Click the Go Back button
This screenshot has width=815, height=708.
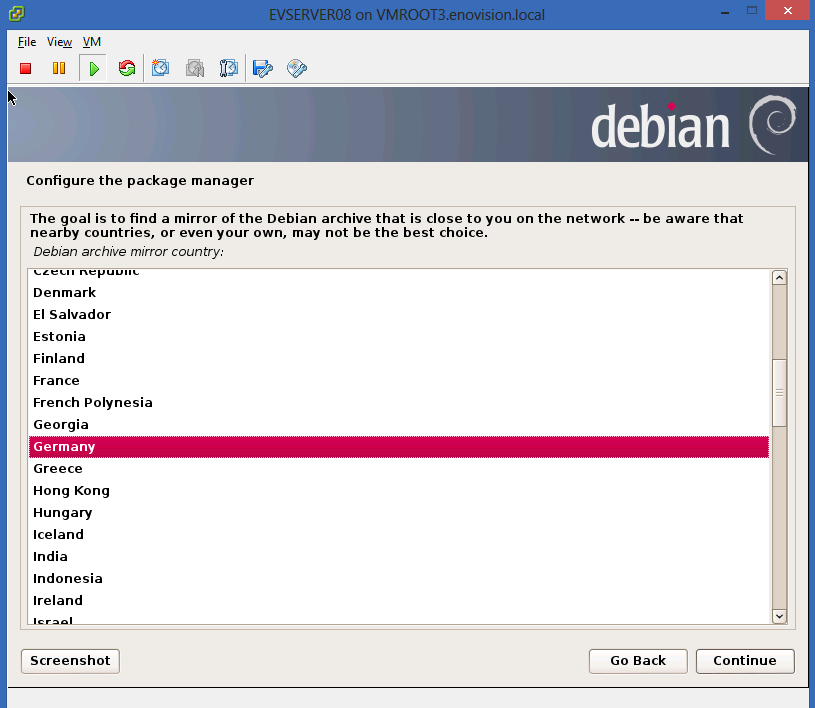(x=638, y=661)
